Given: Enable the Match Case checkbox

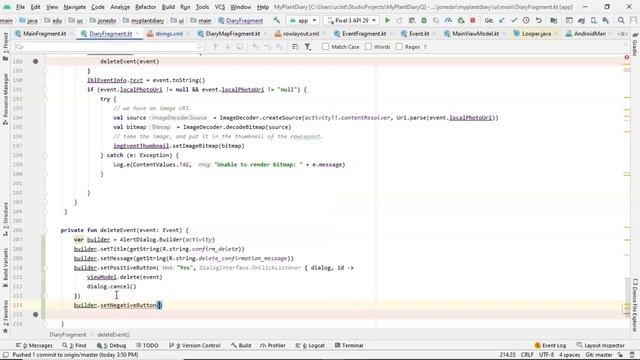Looking at the screenshot, I should [x=325, y=47].
